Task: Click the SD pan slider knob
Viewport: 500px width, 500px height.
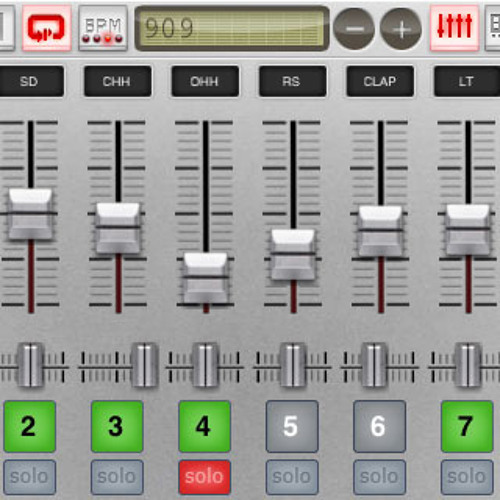Action: tap(30, 365)
